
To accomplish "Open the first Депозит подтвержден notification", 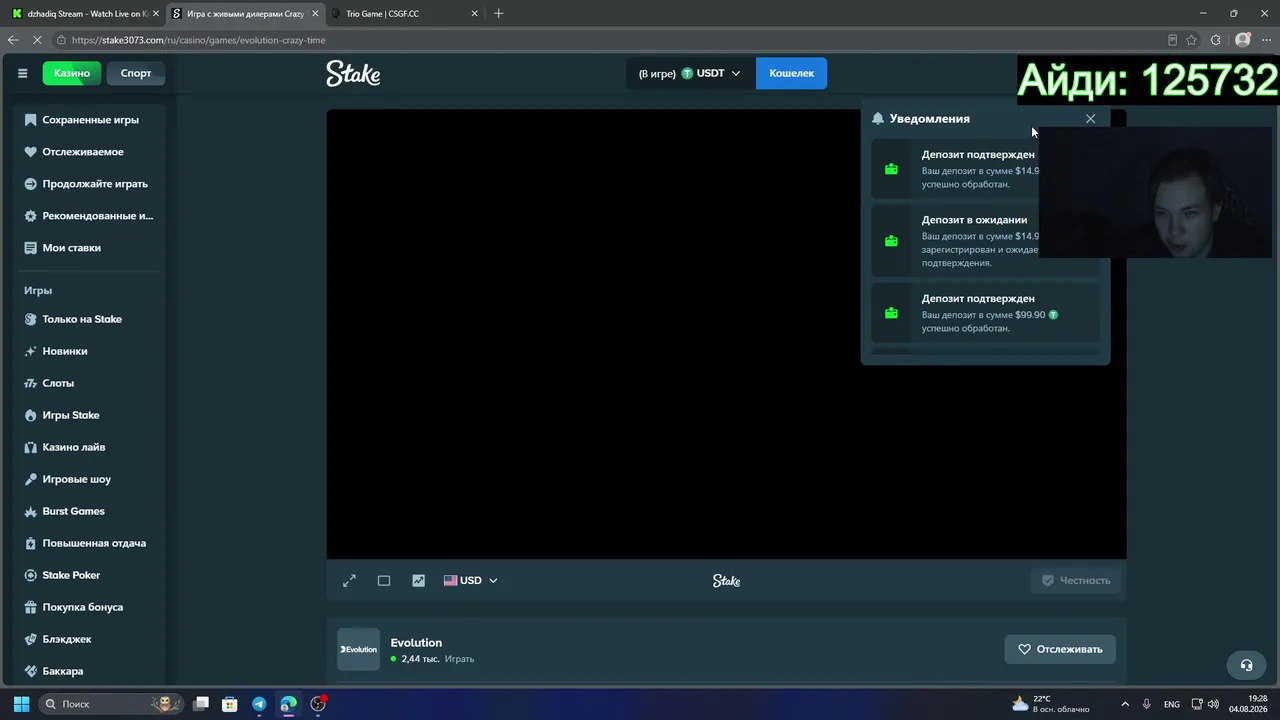I will (x=985, y=169).
